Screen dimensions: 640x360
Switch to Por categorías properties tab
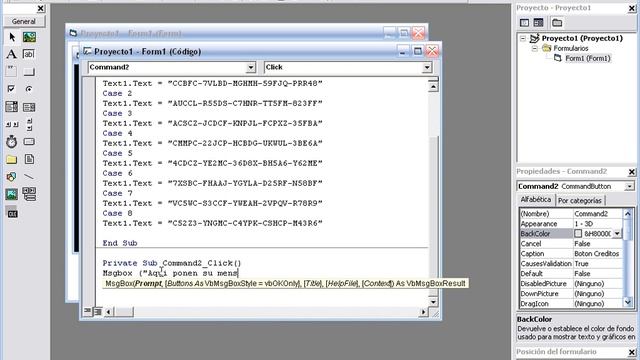(580, 200)
